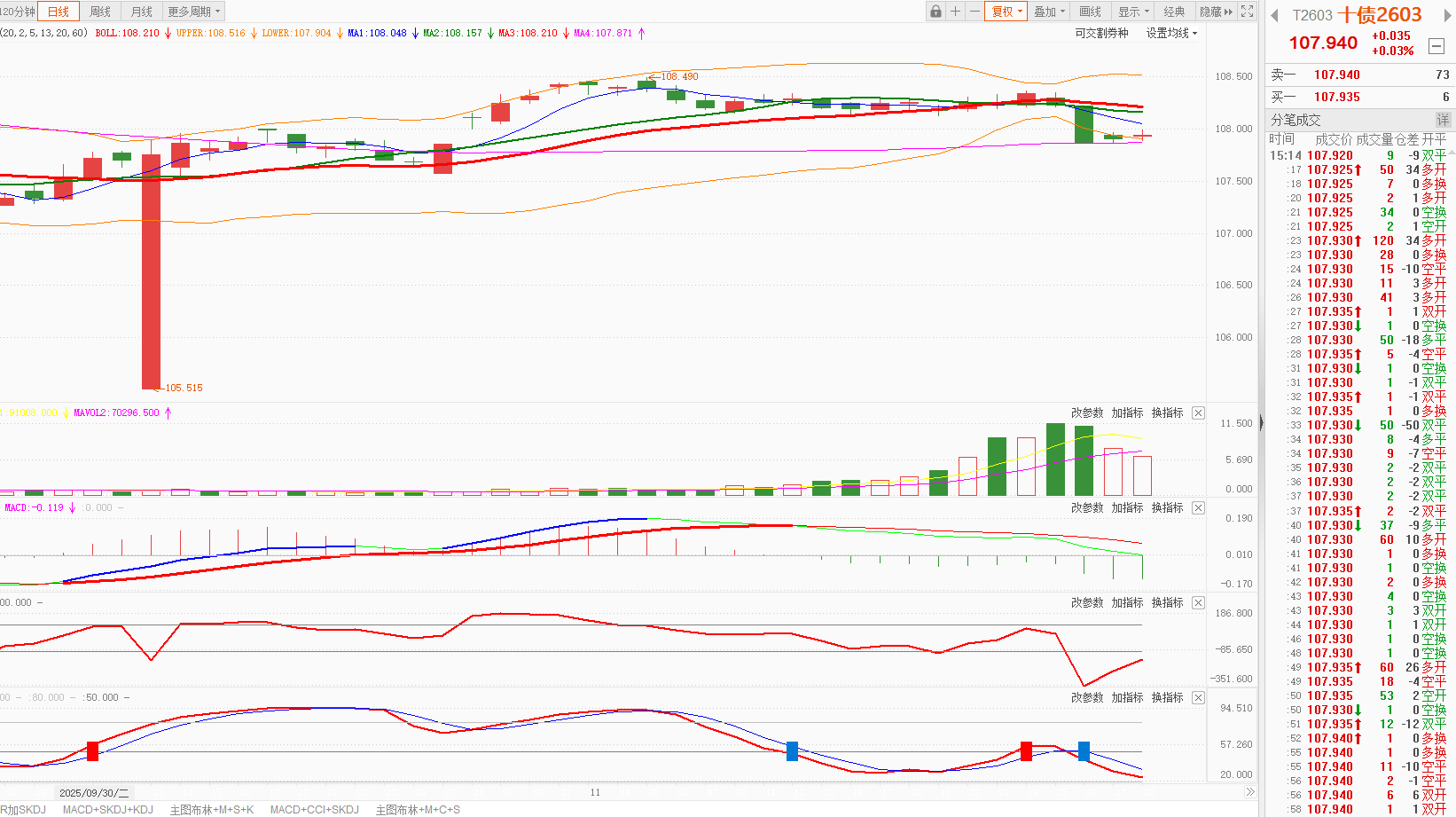
Task: Click the MAVOL2:70296.500 label
Action: click(x=116, y=412)
